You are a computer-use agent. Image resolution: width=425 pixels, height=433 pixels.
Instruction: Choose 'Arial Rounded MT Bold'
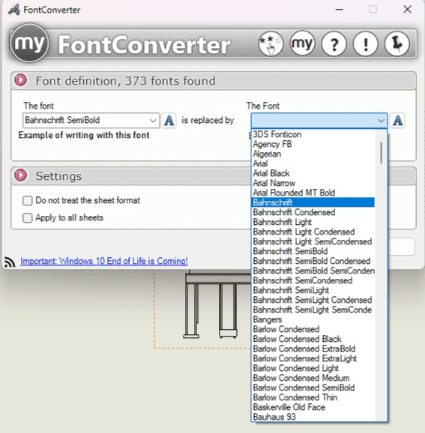313,193
